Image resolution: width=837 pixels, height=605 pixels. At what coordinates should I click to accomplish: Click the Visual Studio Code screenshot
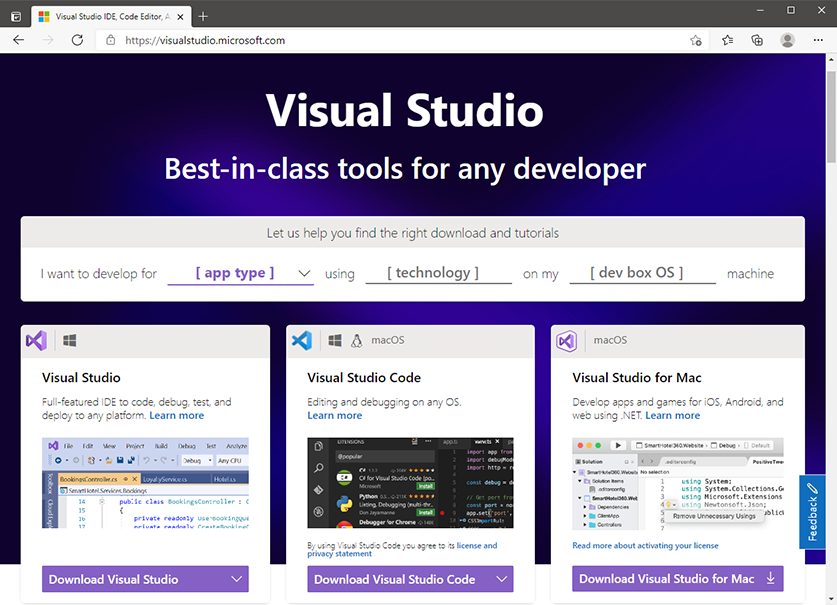[410, 483]
